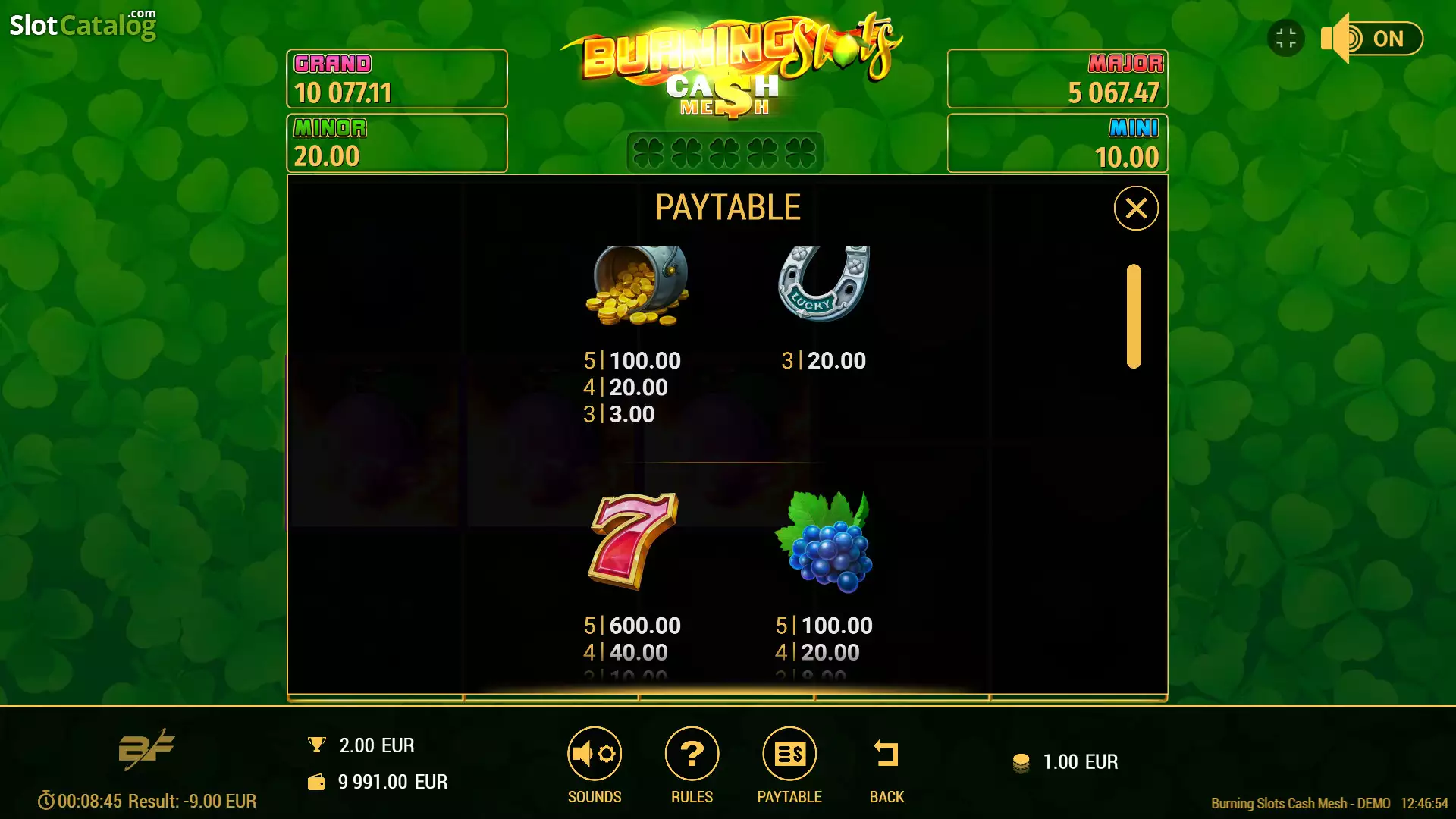Select the Major jackpot panel

tap(1057, 79)
